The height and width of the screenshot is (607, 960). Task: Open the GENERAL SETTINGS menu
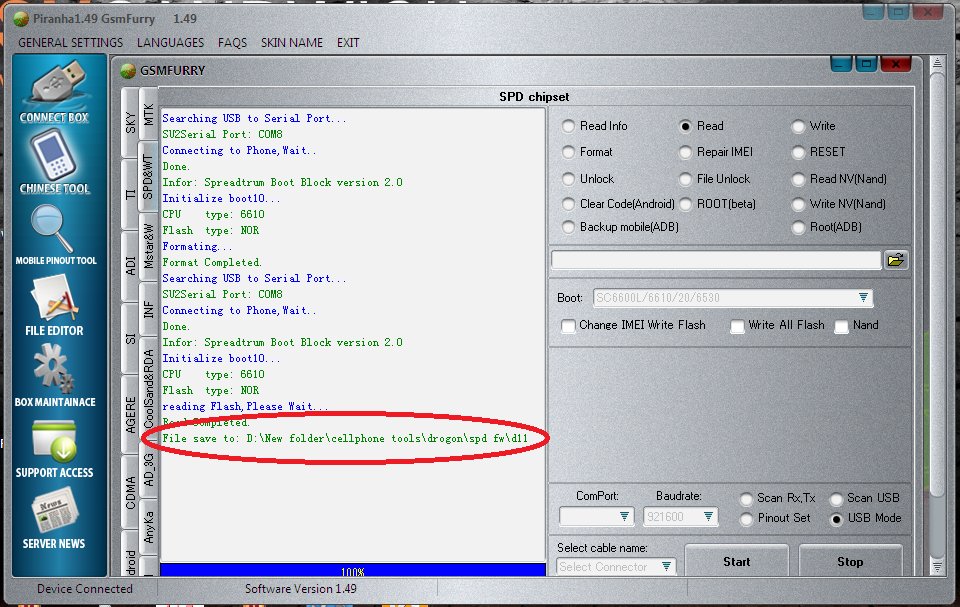tap(71, 43)
